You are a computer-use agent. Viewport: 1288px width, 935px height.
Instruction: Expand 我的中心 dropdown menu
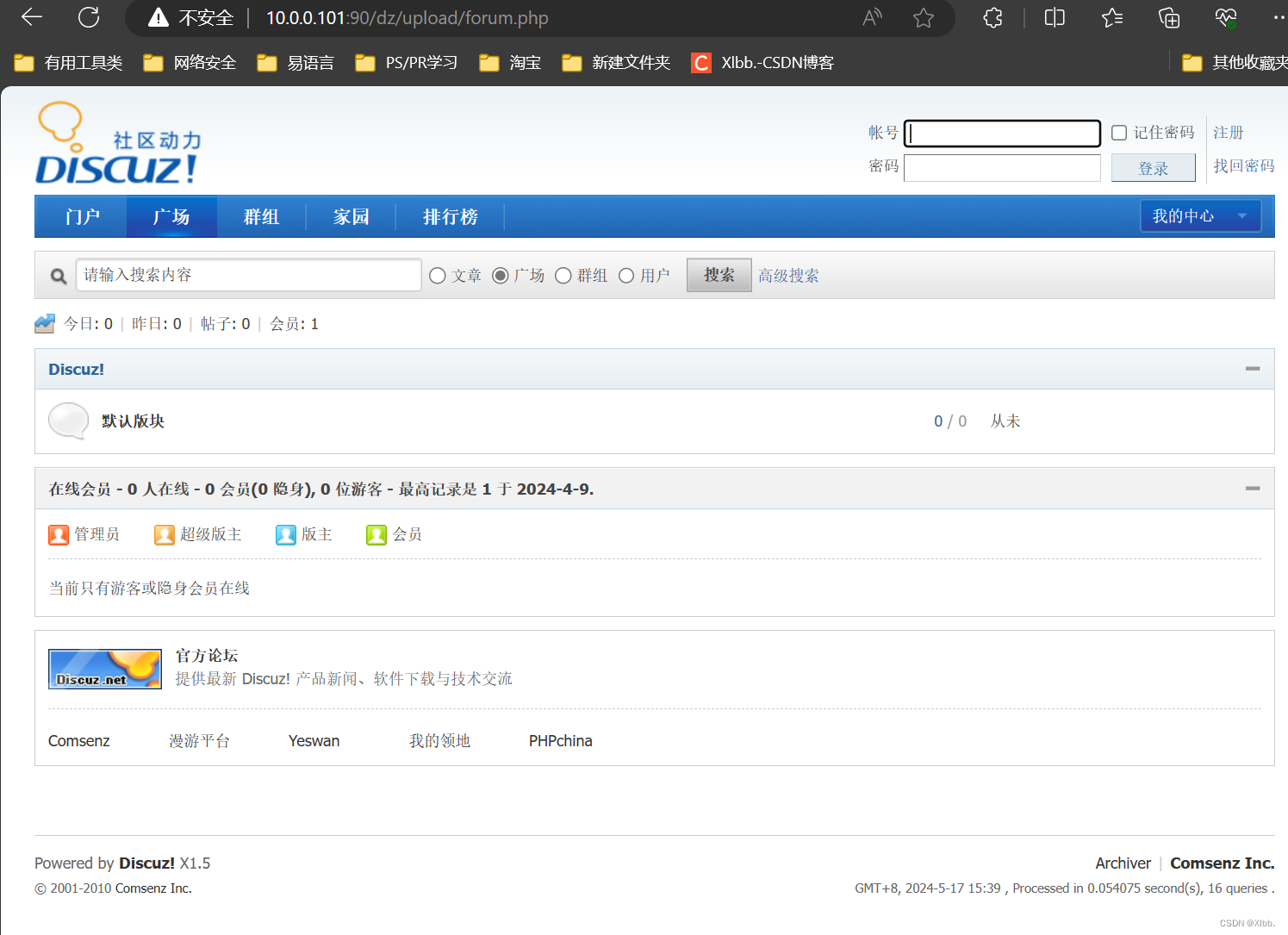pos(1201,216)
